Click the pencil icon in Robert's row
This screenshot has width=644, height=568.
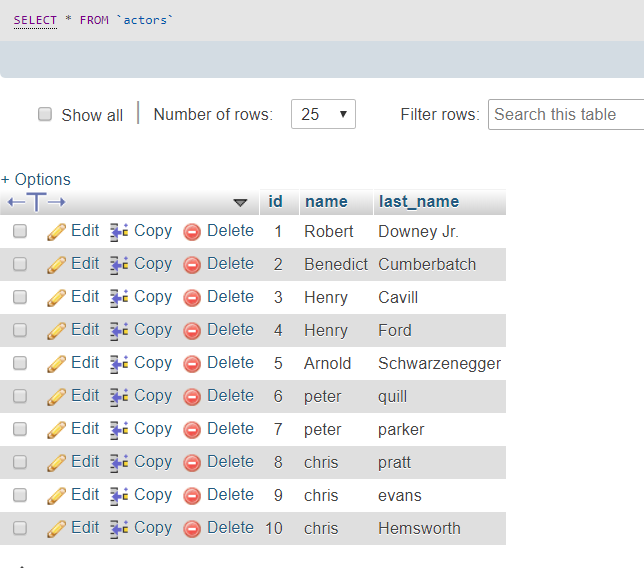tap(56, 232)
